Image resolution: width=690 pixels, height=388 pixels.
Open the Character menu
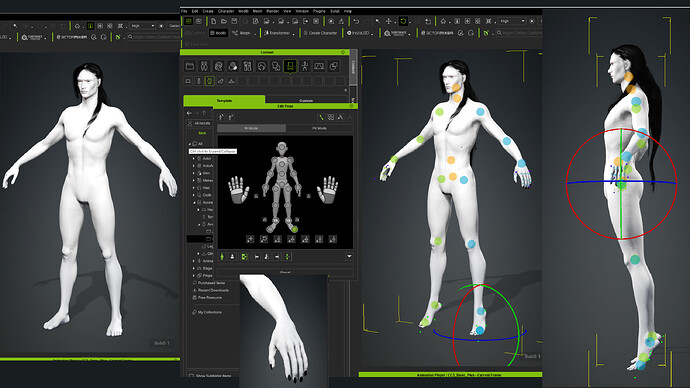[226, 11]
